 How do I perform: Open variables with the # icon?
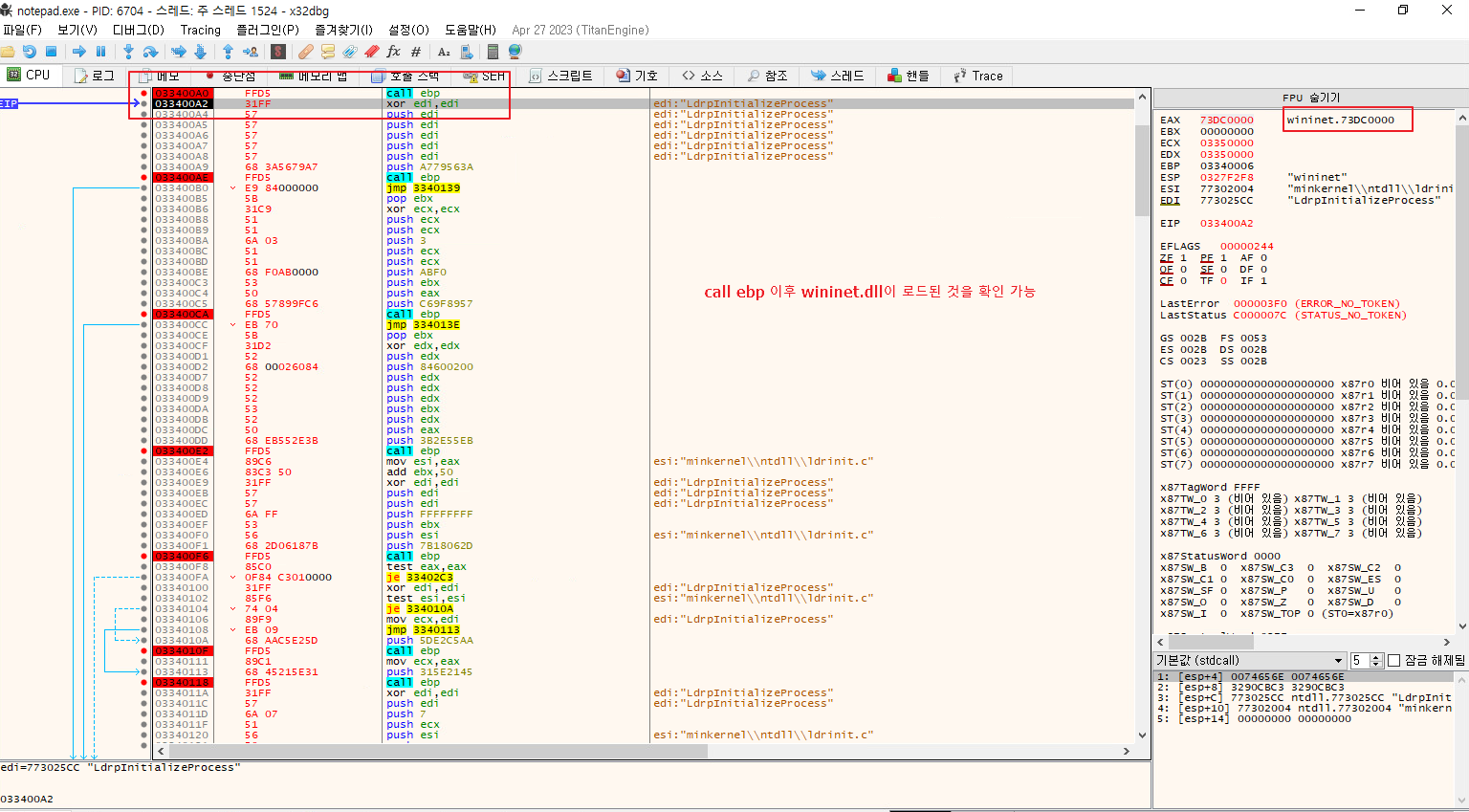[x=416, y=52]
